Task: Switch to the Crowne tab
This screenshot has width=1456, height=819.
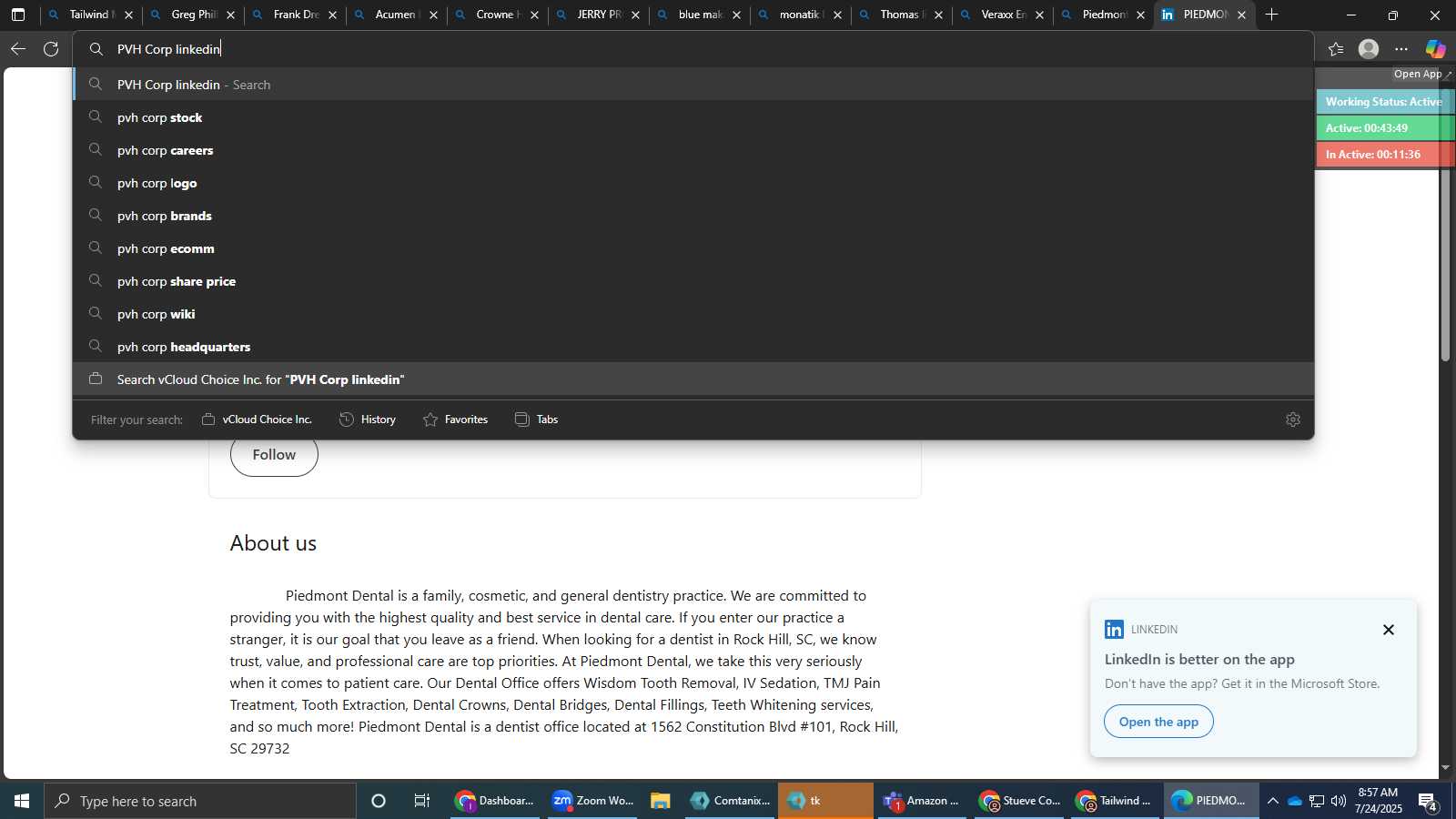Action: [x=497, y=15]
